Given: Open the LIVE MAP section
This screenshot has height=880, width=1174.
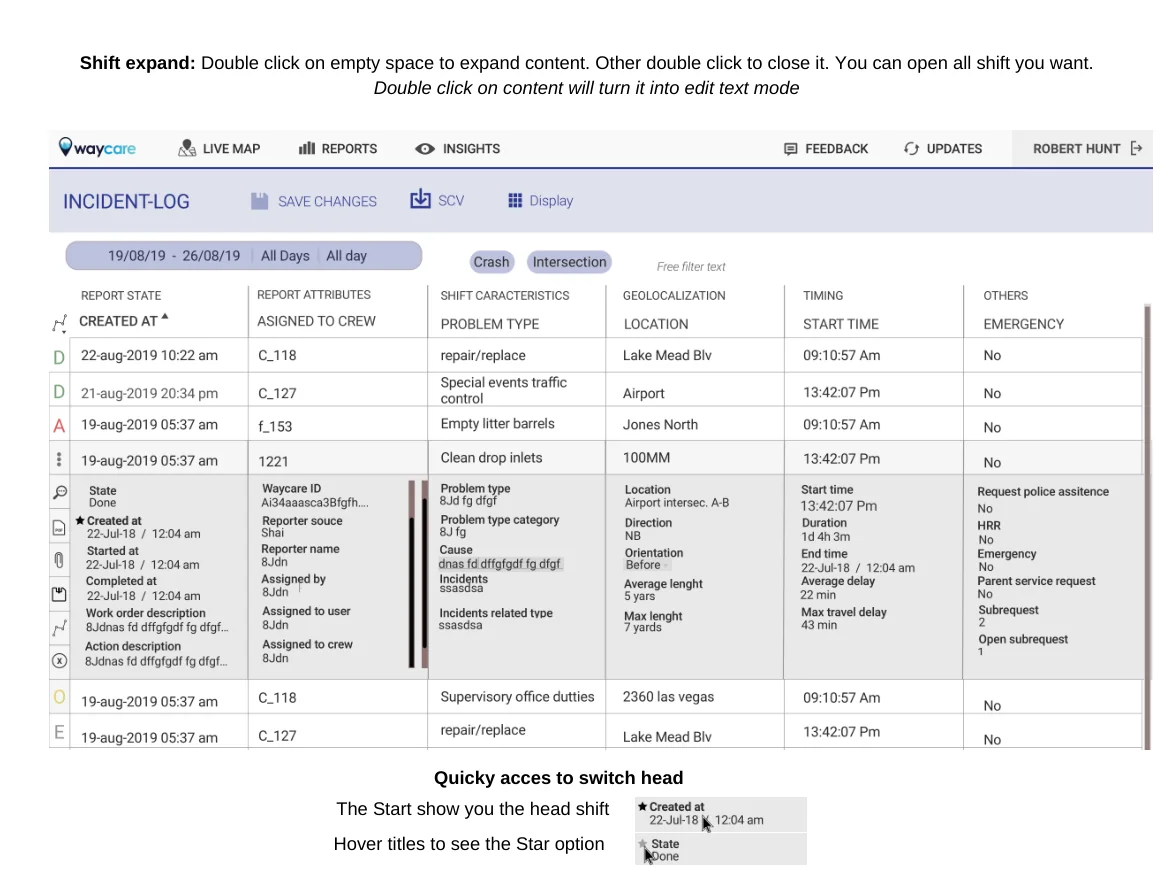Looking at the screenshot, I should click(219, 148).
